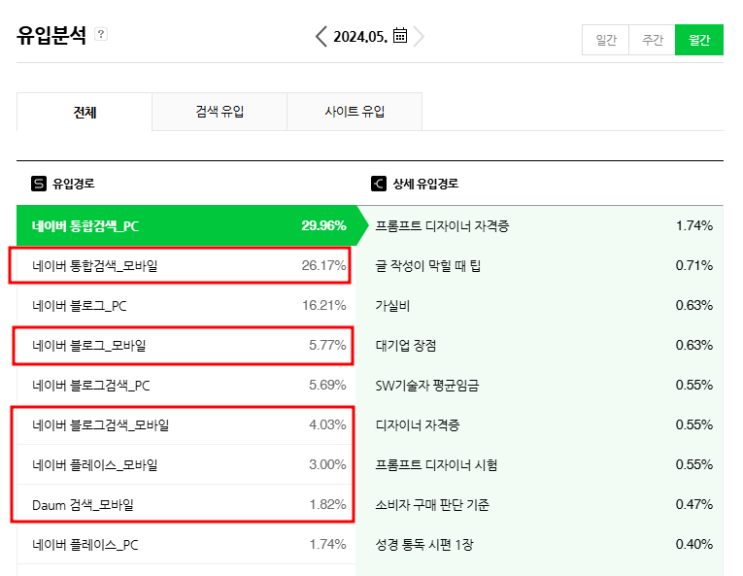Click keyword 프롬프트 디자이너 자격증
The height and width of the screenshot is (576, 743).
442,226
